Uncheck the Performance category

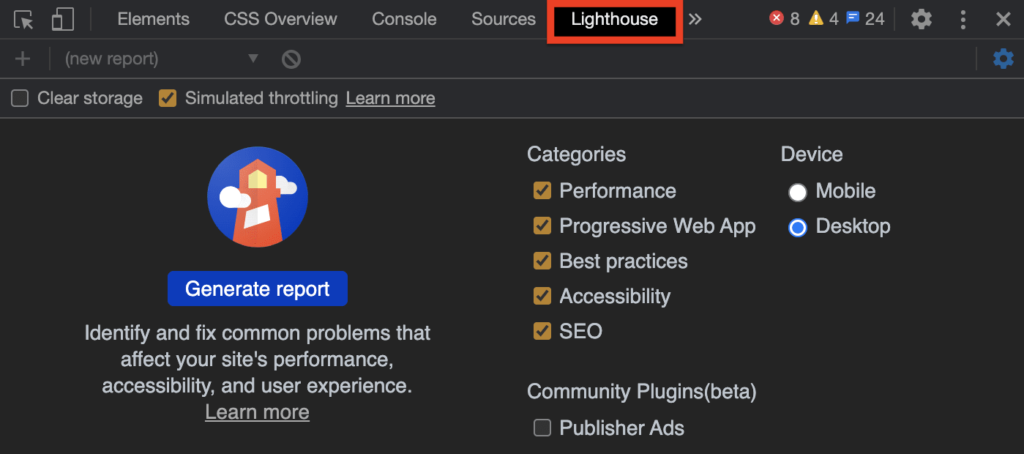tap(542, 191)
